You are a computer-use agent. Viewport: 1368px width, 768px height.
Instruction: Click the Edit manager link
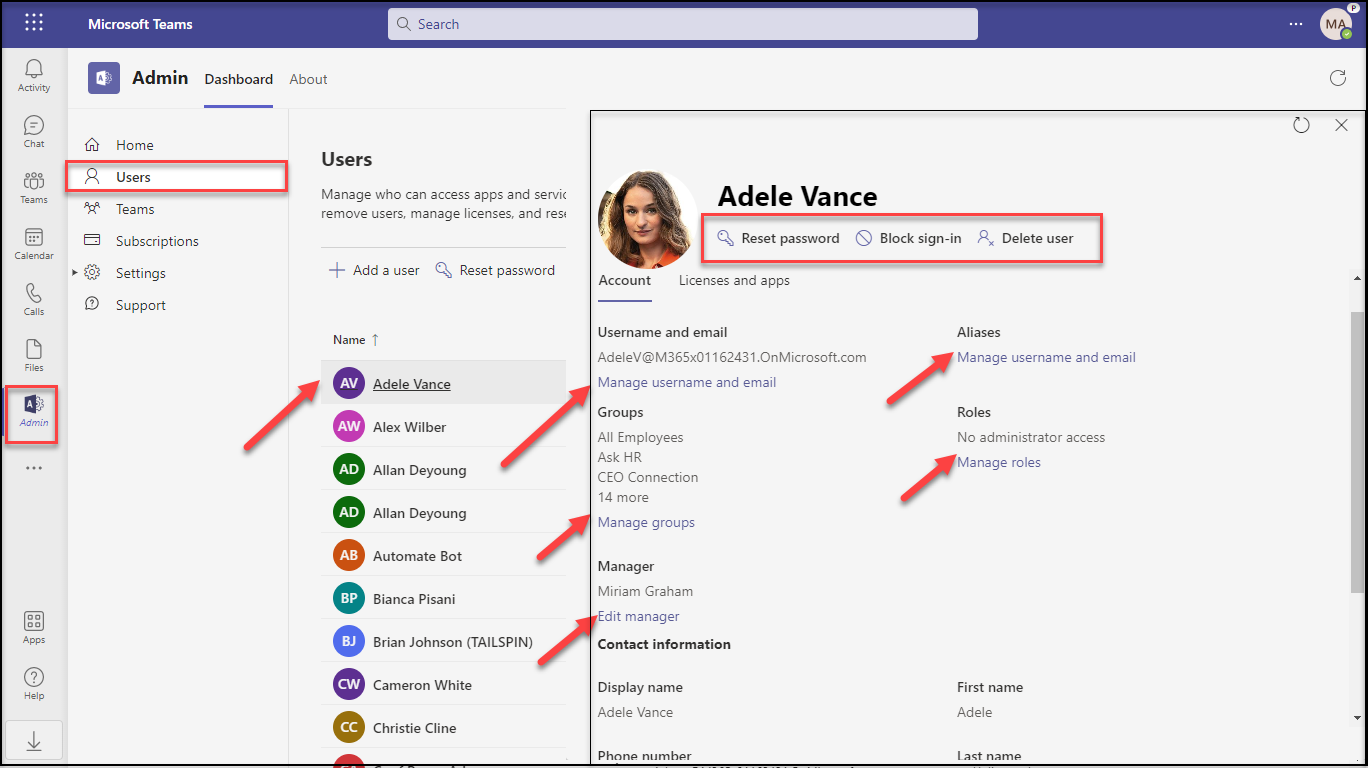[638, 616]
